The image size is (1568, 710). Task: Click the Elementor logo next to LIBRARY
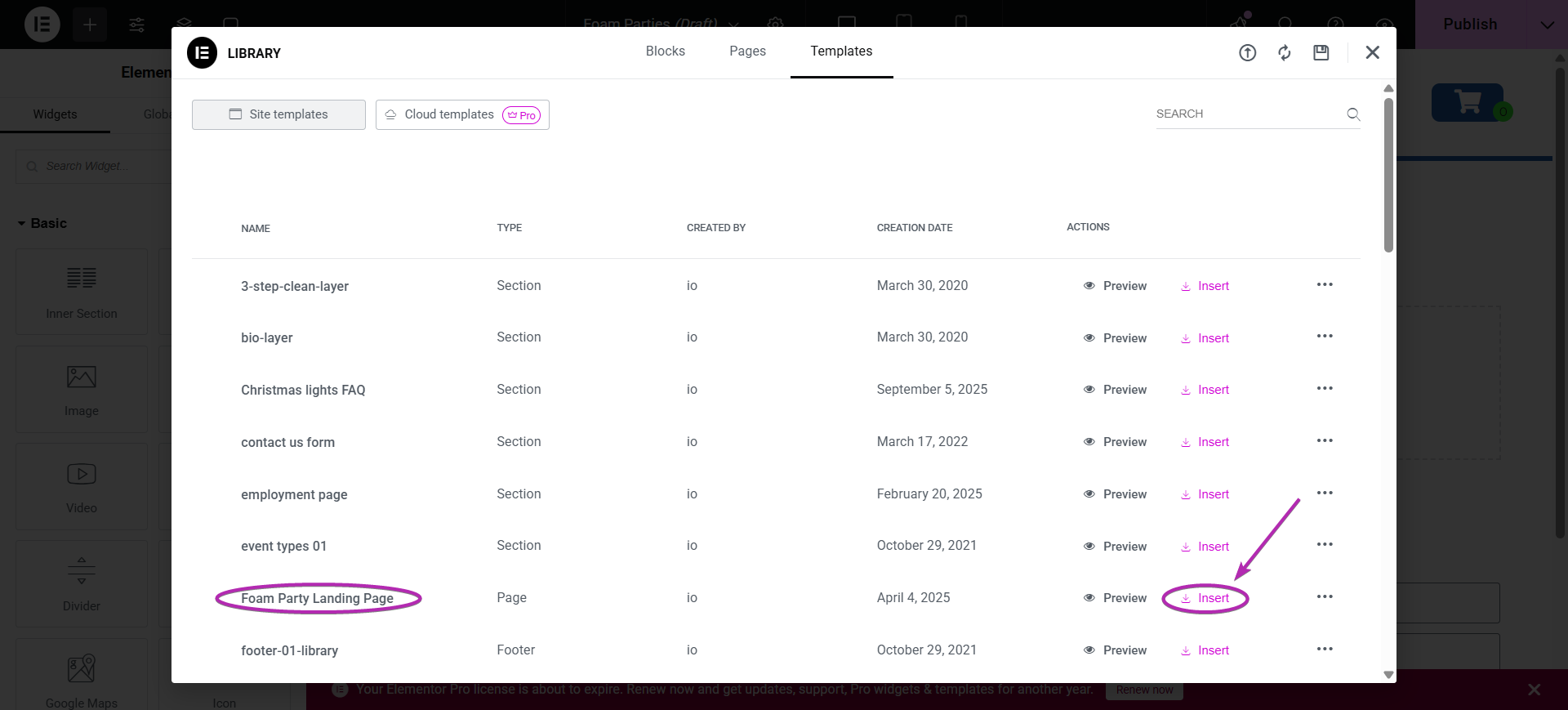point(202,53)
